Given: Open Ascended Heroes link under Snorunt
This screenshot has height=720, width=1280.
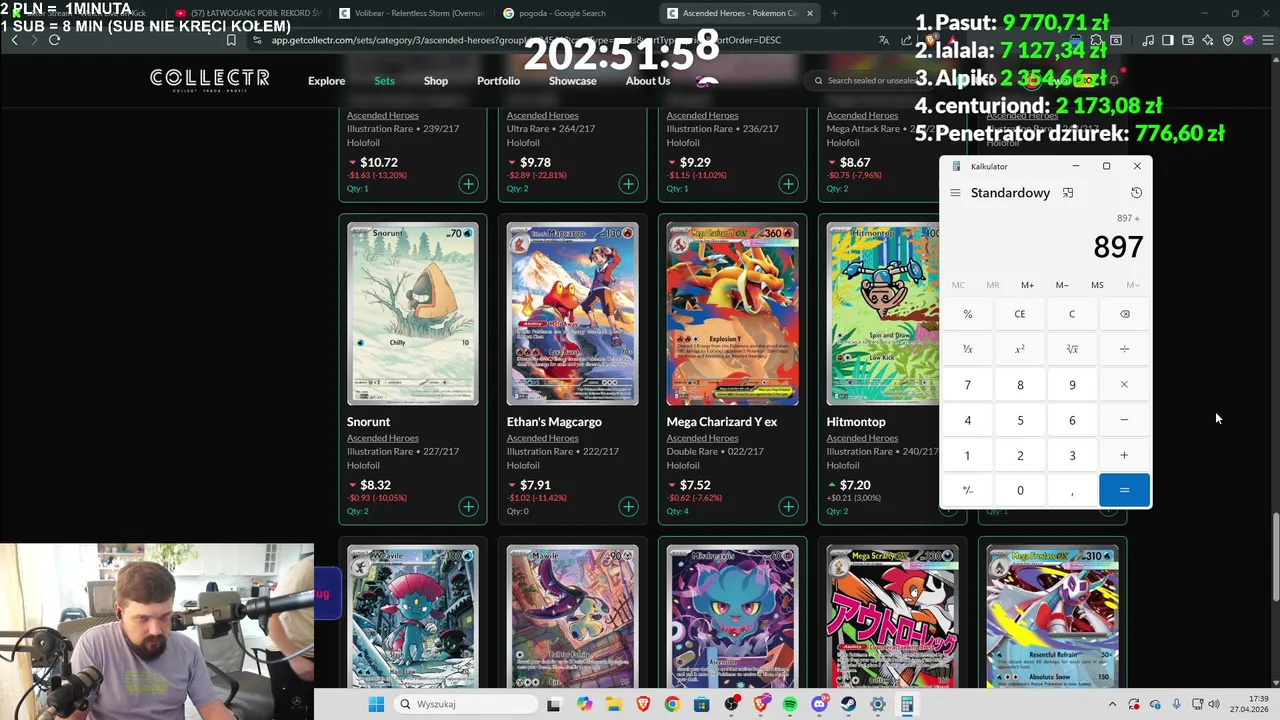Looking at the screenshot, I should pyautogui.click(x=382, y=438).
